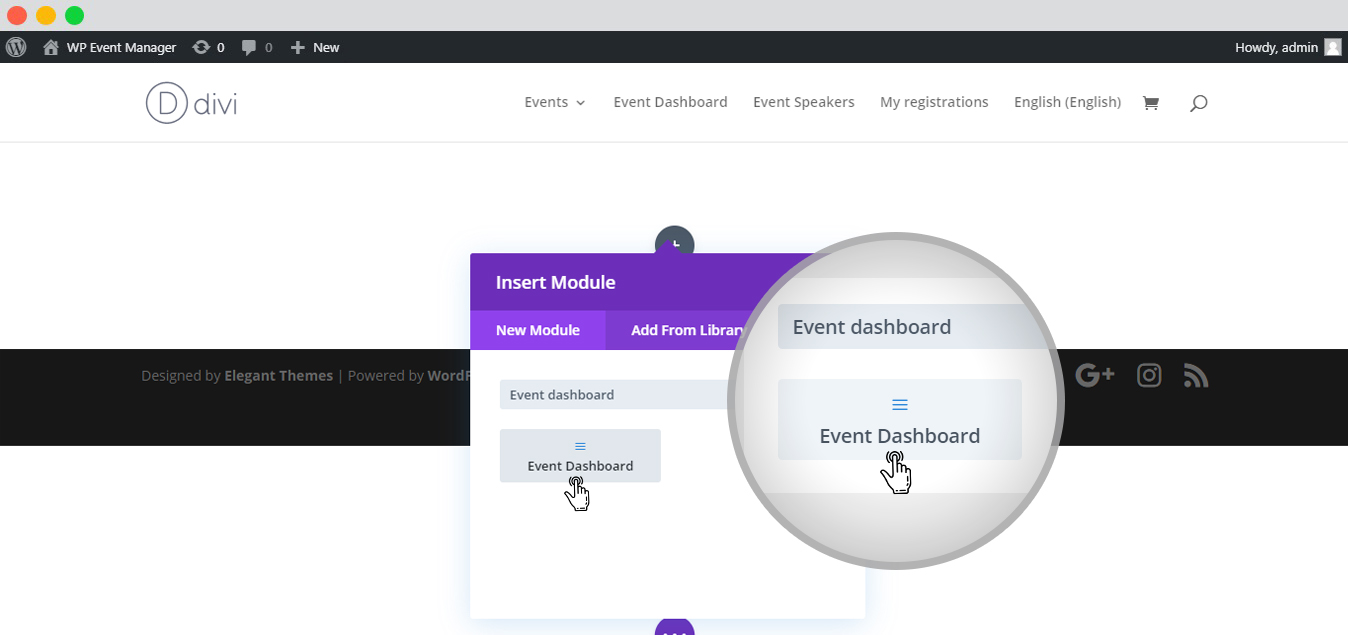1348x635 pixels.
Task: Open the Event Speakers navigation item
Action: pos(804,102)
